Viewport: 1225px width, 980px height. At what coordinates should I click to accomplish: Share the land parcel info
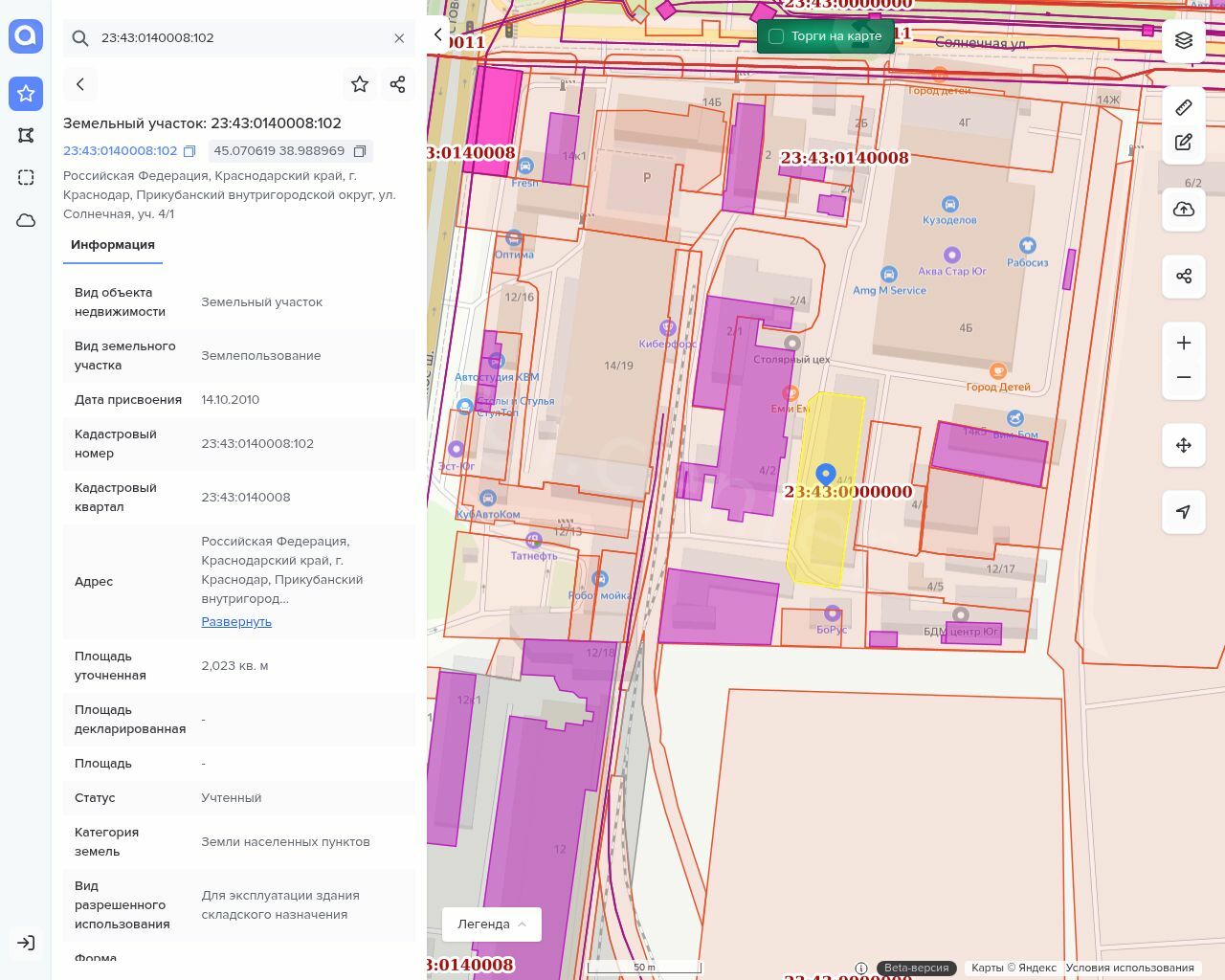click(398, 84)
